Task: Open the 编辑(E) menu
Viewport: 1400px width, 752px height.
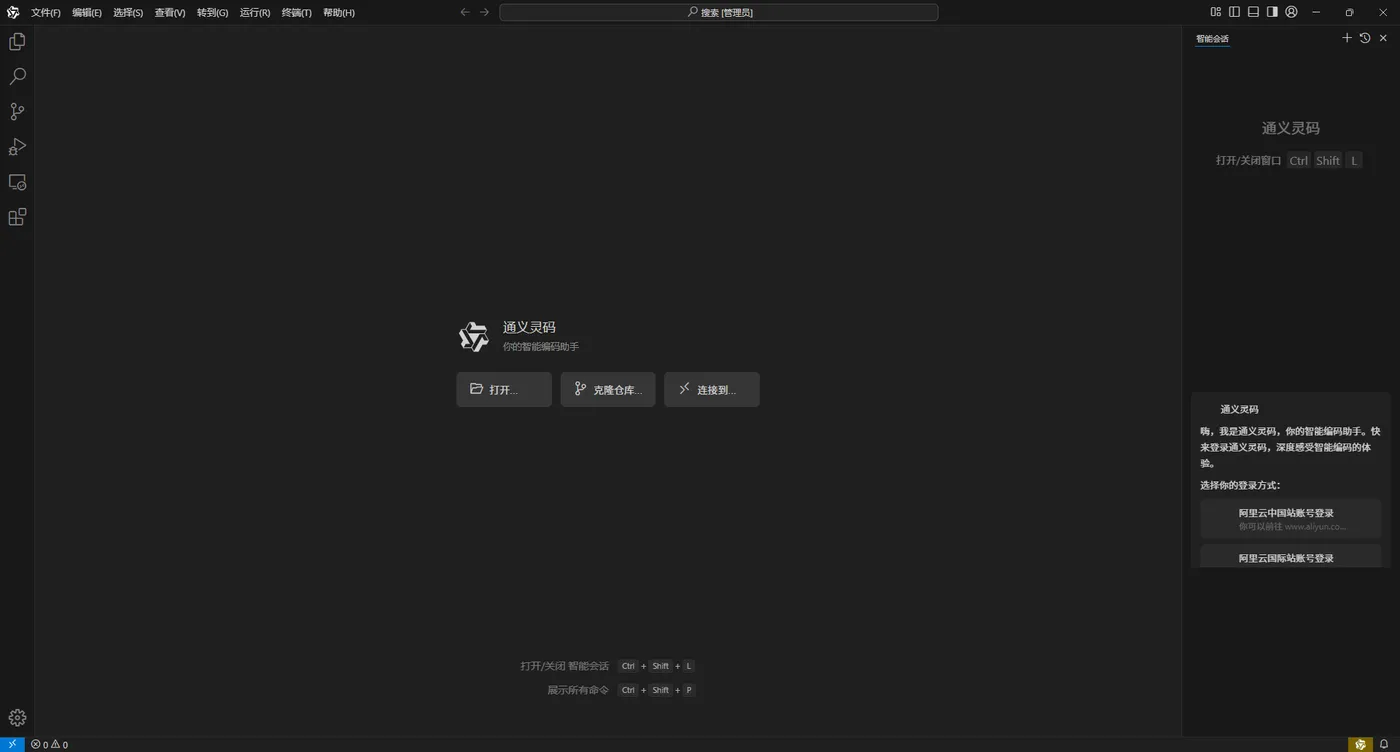Action: [87, 13]
